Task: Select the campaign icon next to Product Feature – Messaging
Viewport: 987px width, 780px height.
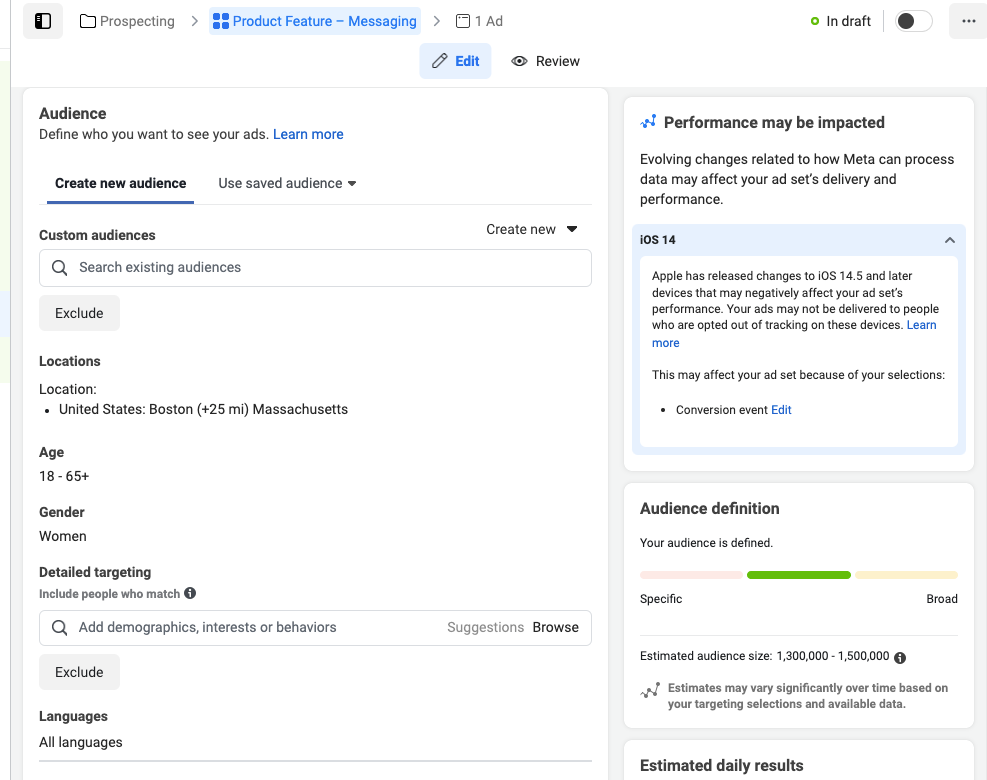Action: click(220, 20)
